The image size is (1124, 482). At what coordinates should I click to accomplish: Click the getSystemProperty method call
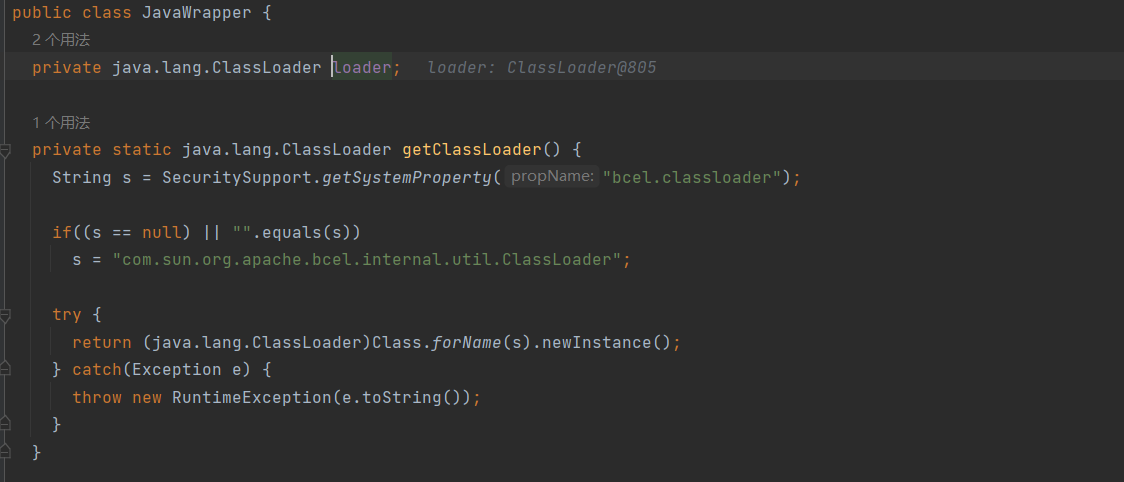pyautogui.click(x=407, y=178)
